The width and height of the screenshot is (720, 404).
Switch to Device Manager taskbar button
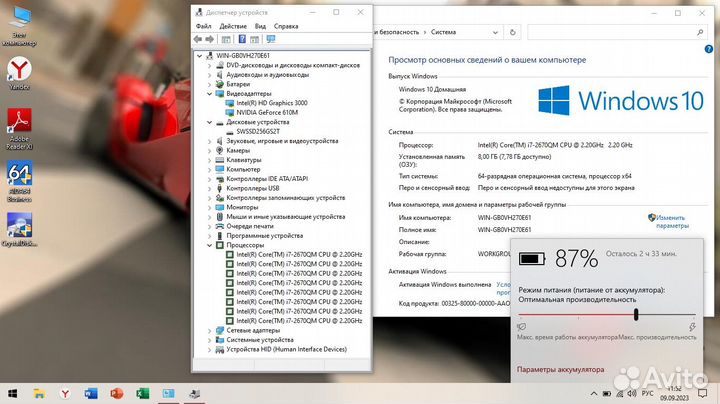click(194, 393)
